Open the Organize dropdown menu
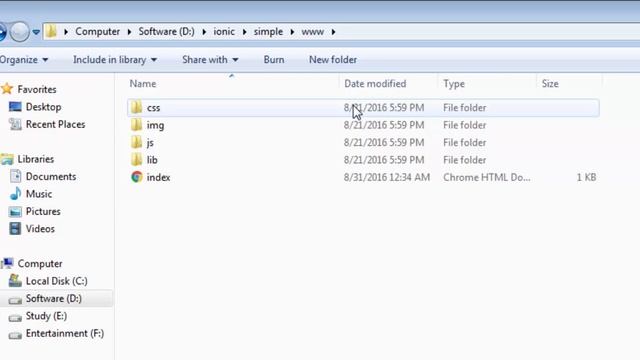Viewport: 640px width, 360px height. tap(24, 60)
